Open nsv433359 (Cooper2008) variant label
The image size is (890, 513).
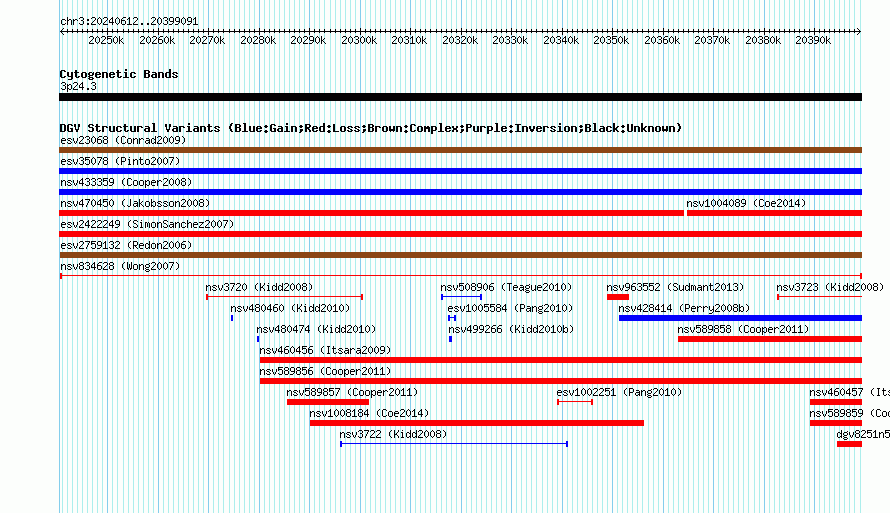click(x=126, y=182)
